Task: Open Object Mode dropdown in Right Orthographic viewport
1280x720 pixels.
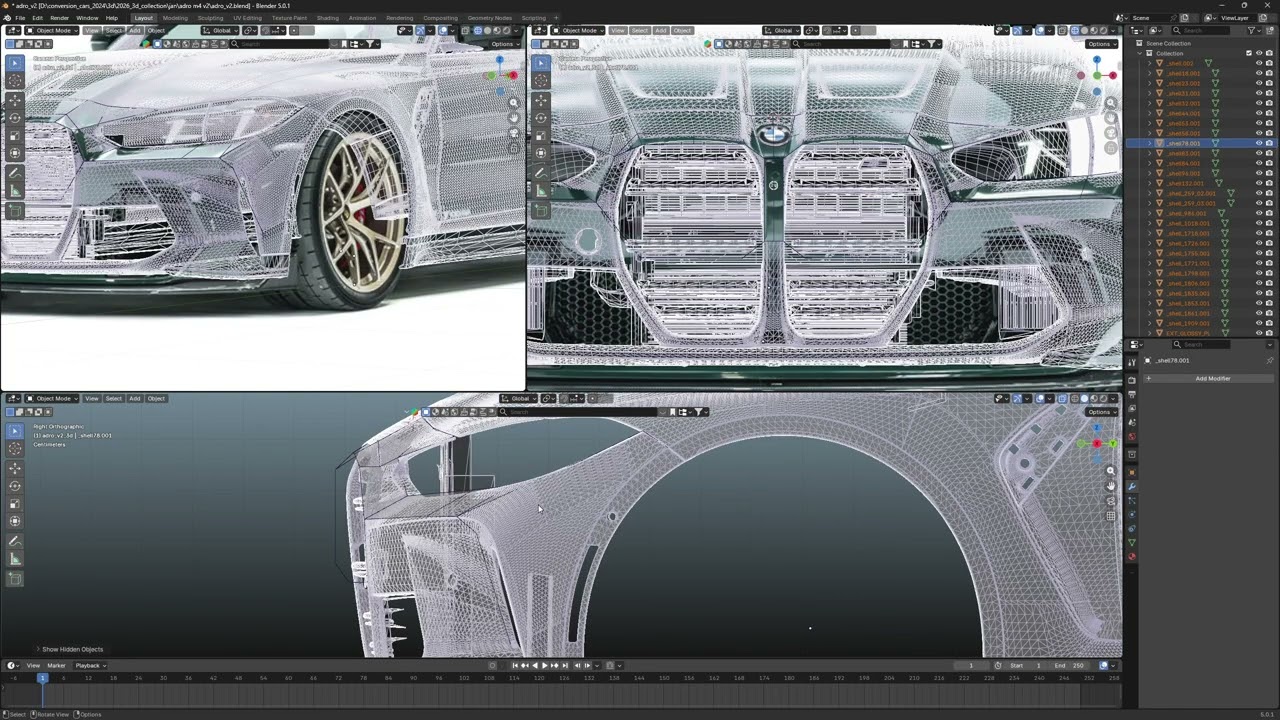Action: pos(52,399)
